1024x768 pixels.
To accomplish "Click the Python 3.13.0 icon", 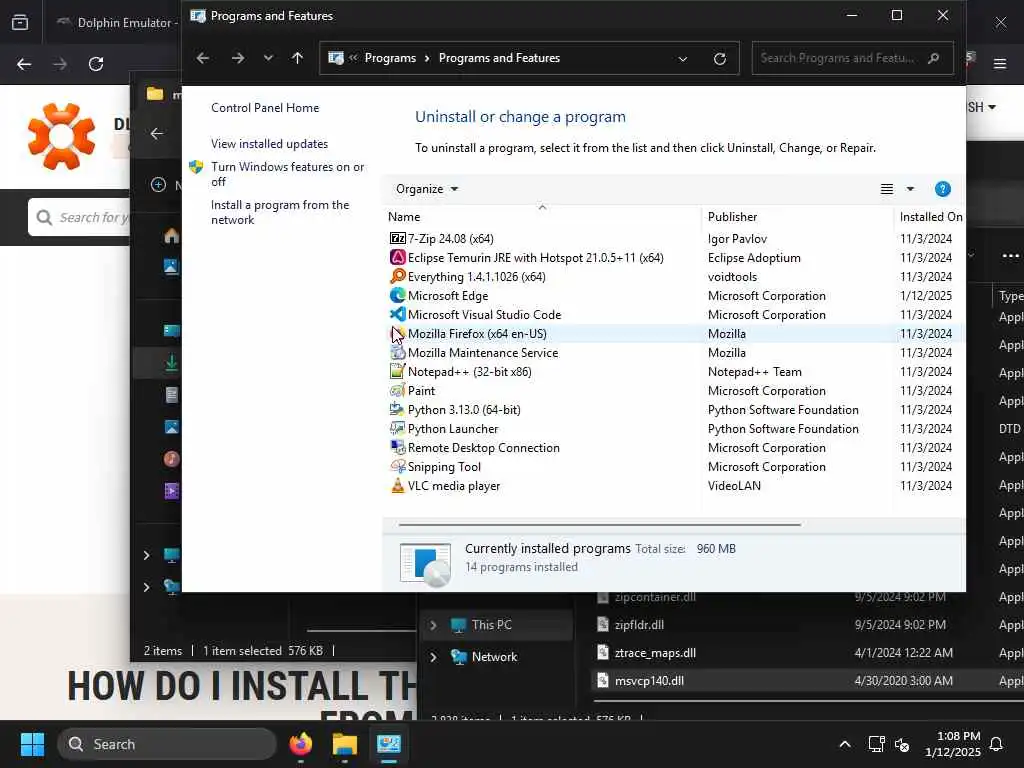I will pos(397,409).
